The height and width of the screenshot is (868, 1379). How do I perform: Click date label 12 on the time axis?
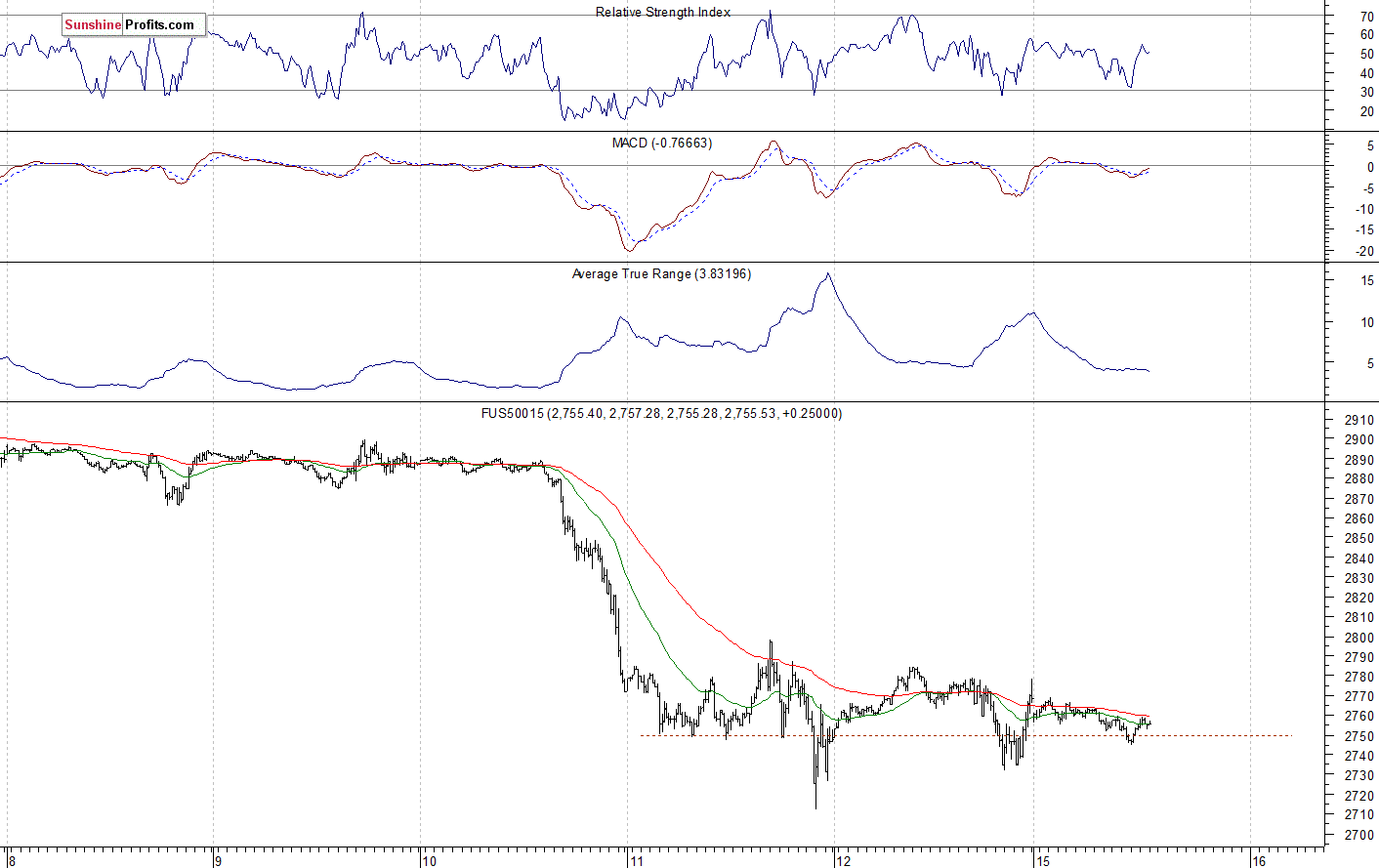[844, 861]
